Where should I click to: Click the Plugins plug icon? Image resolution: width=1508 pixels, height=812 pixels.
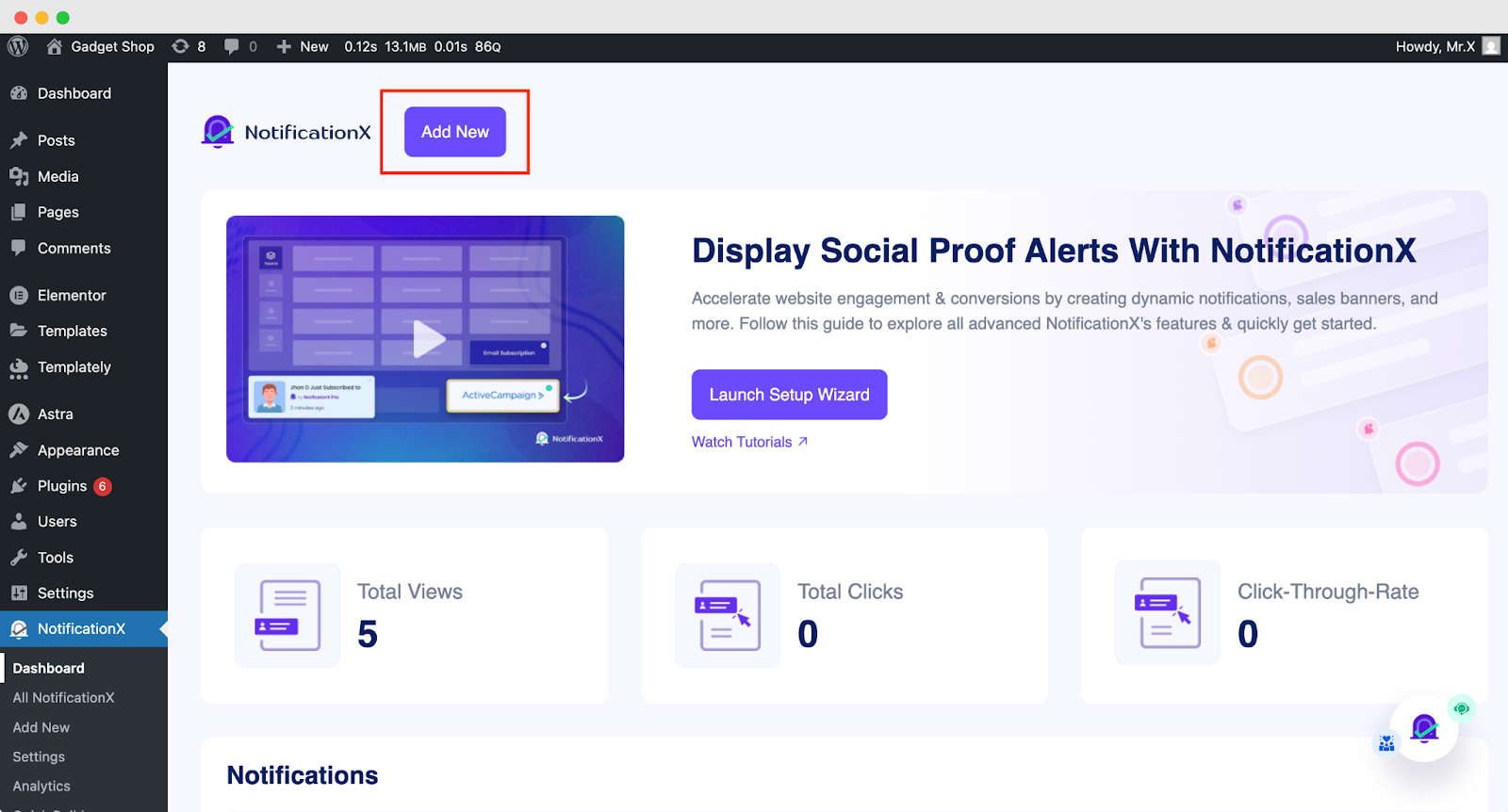click(x=19, y=486)
